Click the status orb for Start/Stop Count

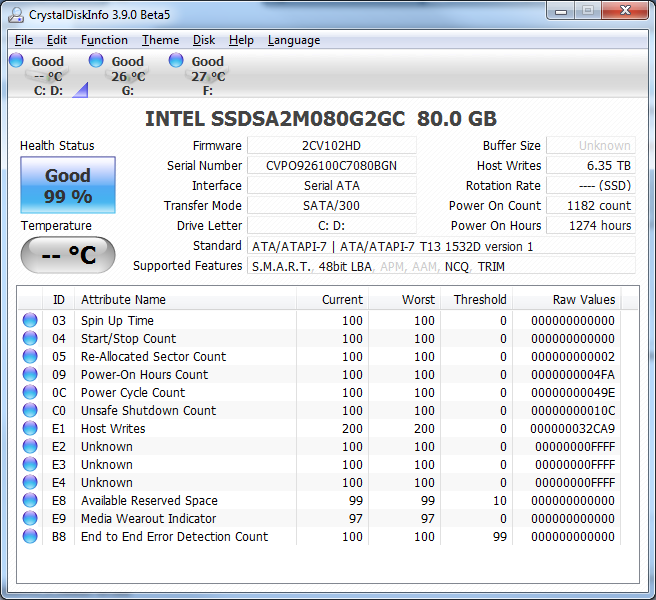pyautogui.click(x=30, y=338)
